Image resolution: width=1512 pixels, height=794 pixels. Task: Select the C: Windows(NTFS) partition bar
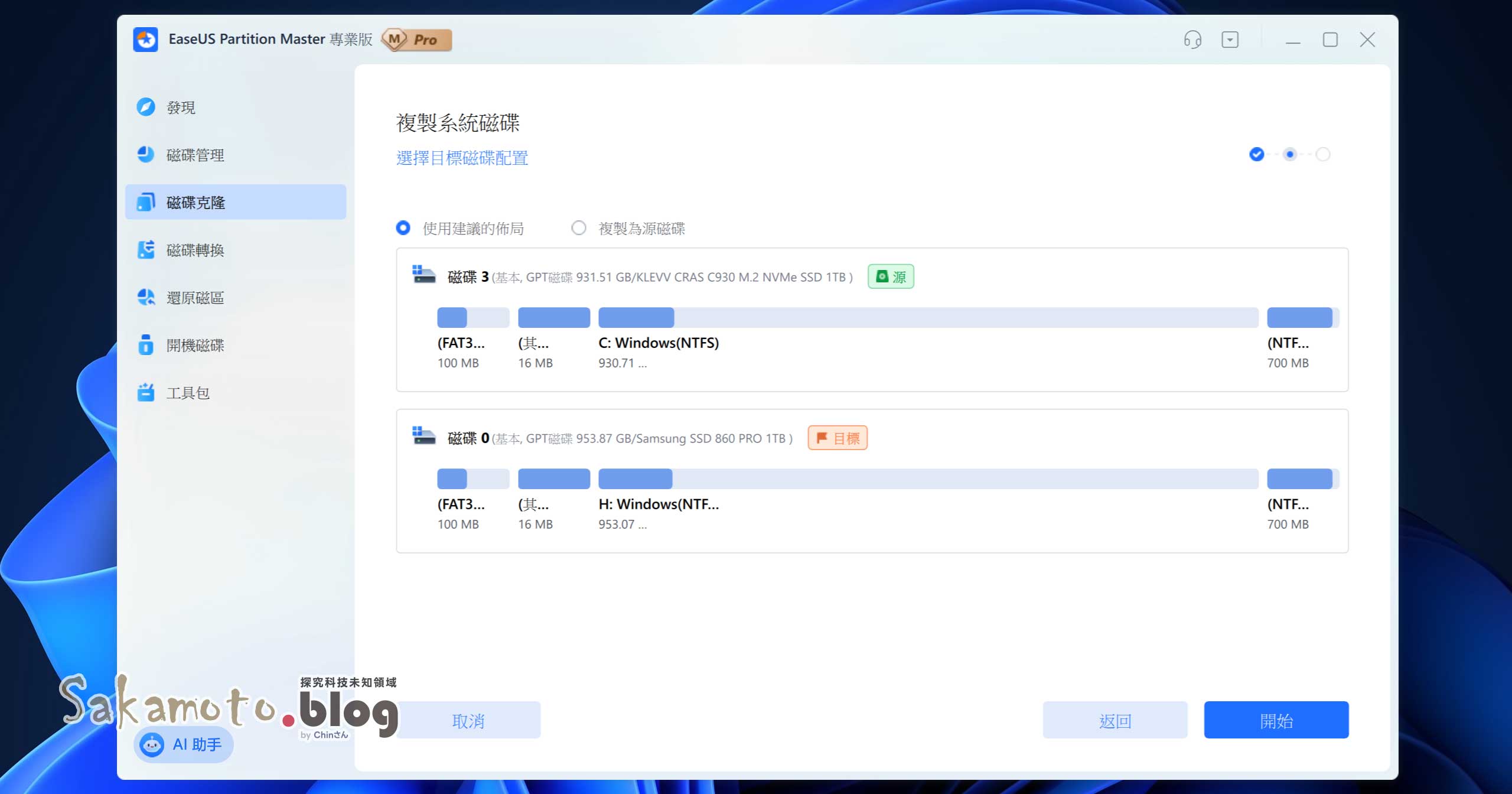pyautogui.click(x=636, y=317)
